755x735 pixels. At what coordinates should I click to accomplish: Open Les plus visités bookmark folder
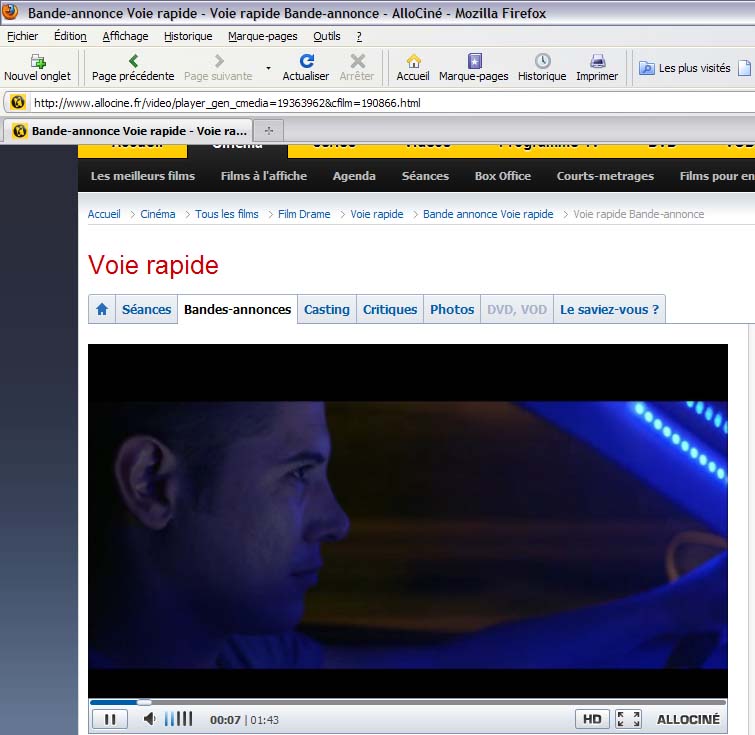click(x=685, y=68)
